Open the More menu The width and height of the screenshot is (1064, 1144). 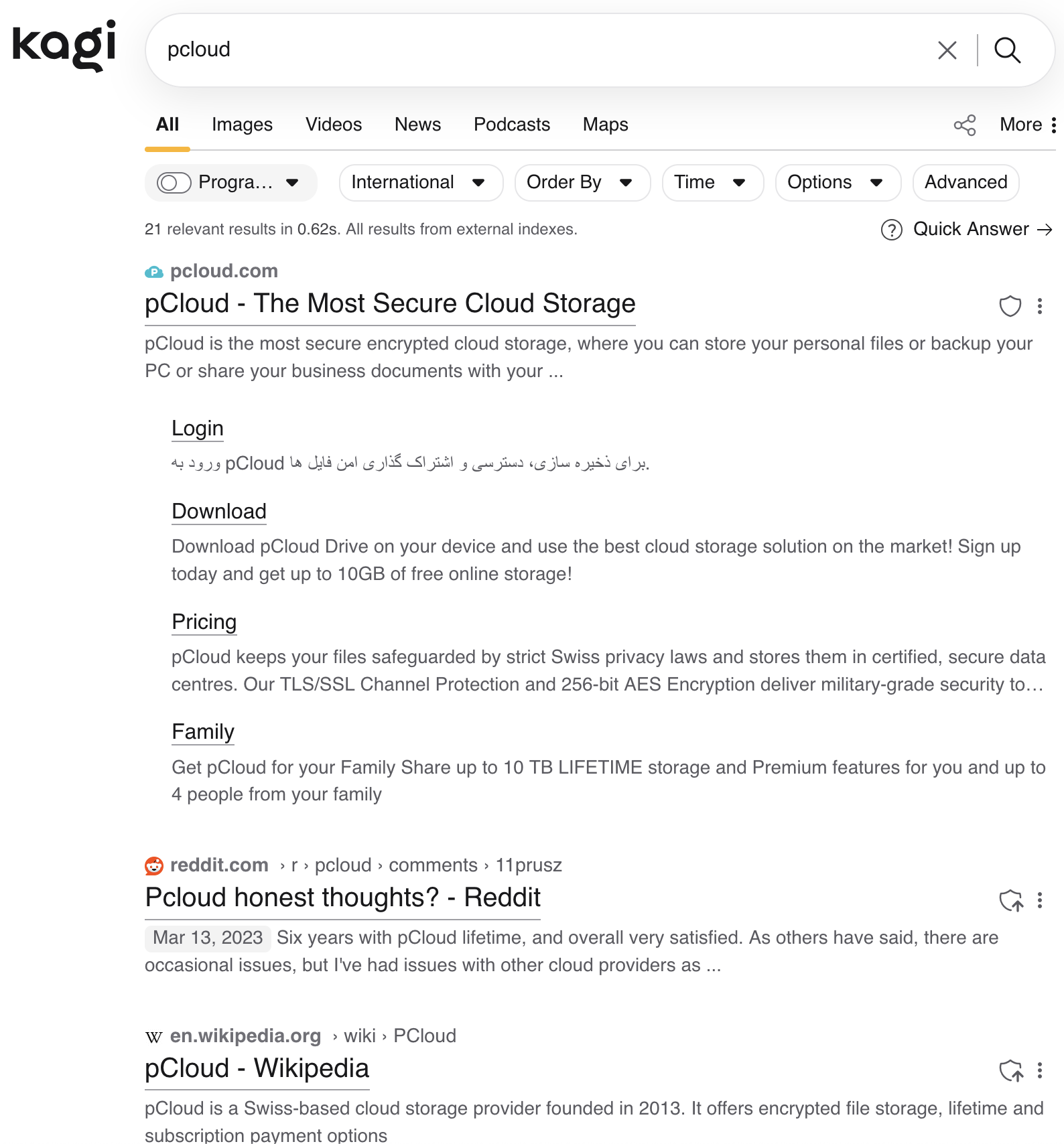click(x=1028, y=125)
